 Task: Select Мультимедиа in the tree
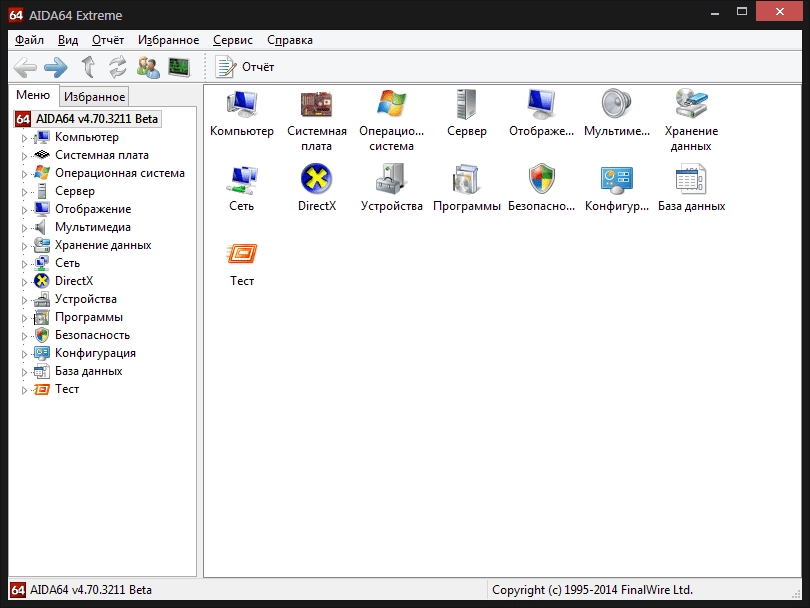pyautogui.click(x=93, y=227)
